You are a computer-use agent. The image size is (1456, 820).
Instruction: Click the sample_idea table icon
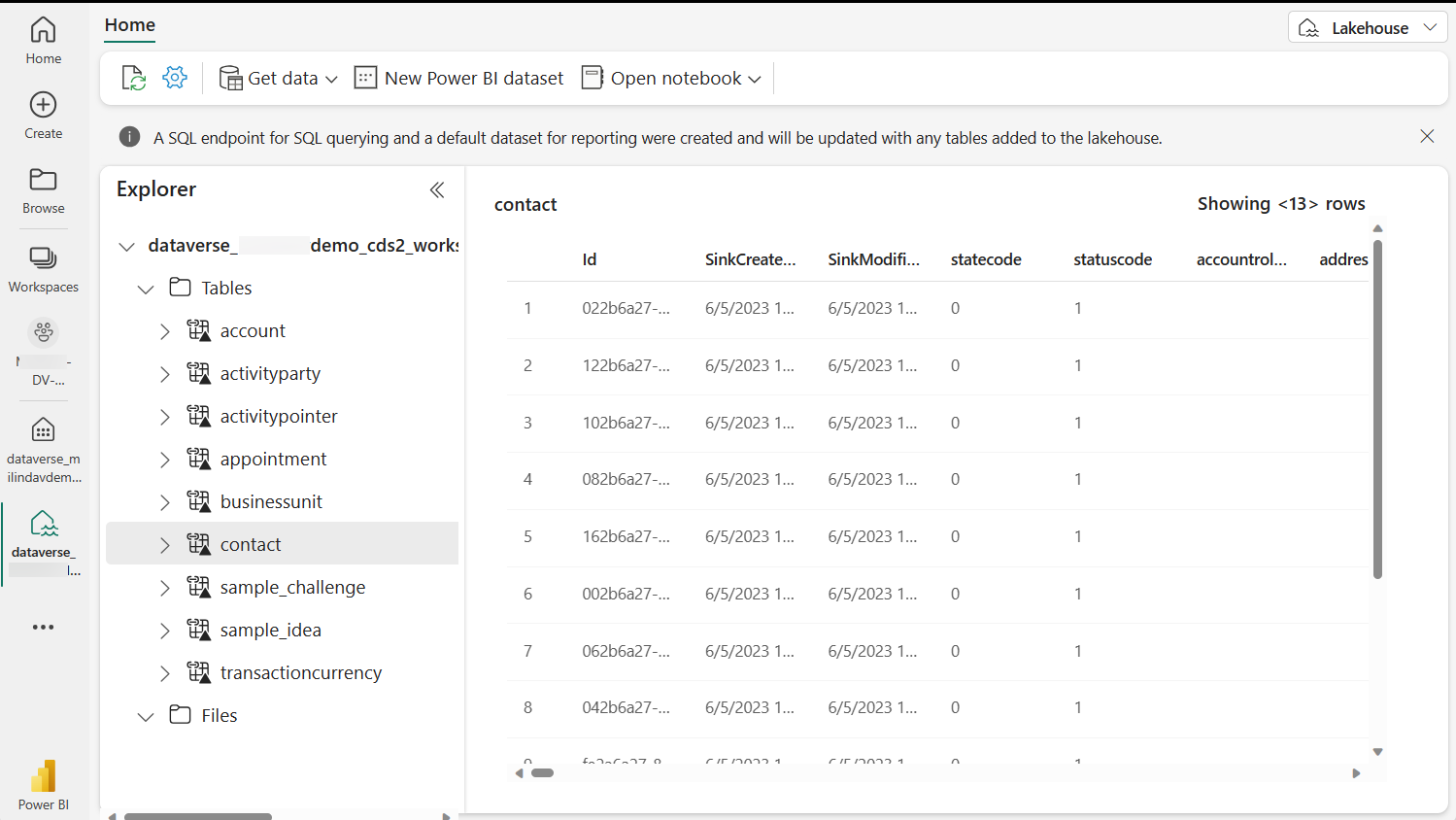point(198,630)
